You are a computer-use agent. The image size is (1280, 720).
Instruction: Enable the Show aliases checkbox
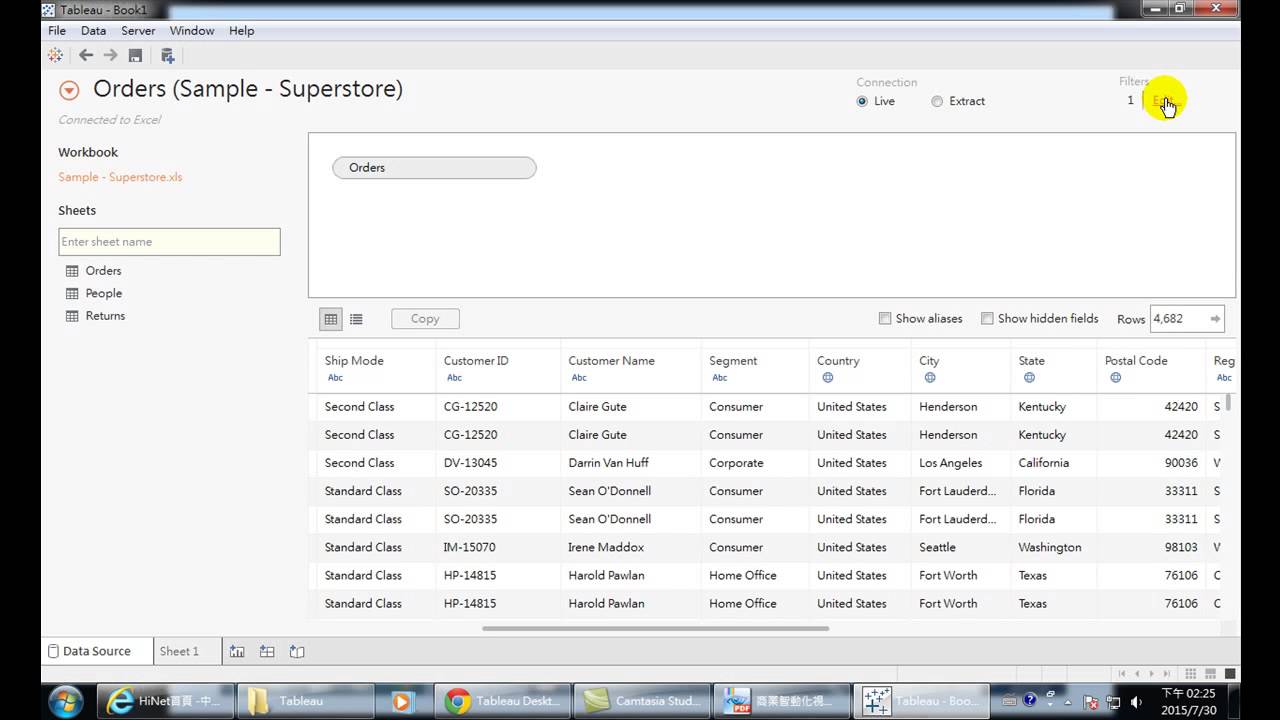pyautogui.click(x=885, y=319)
